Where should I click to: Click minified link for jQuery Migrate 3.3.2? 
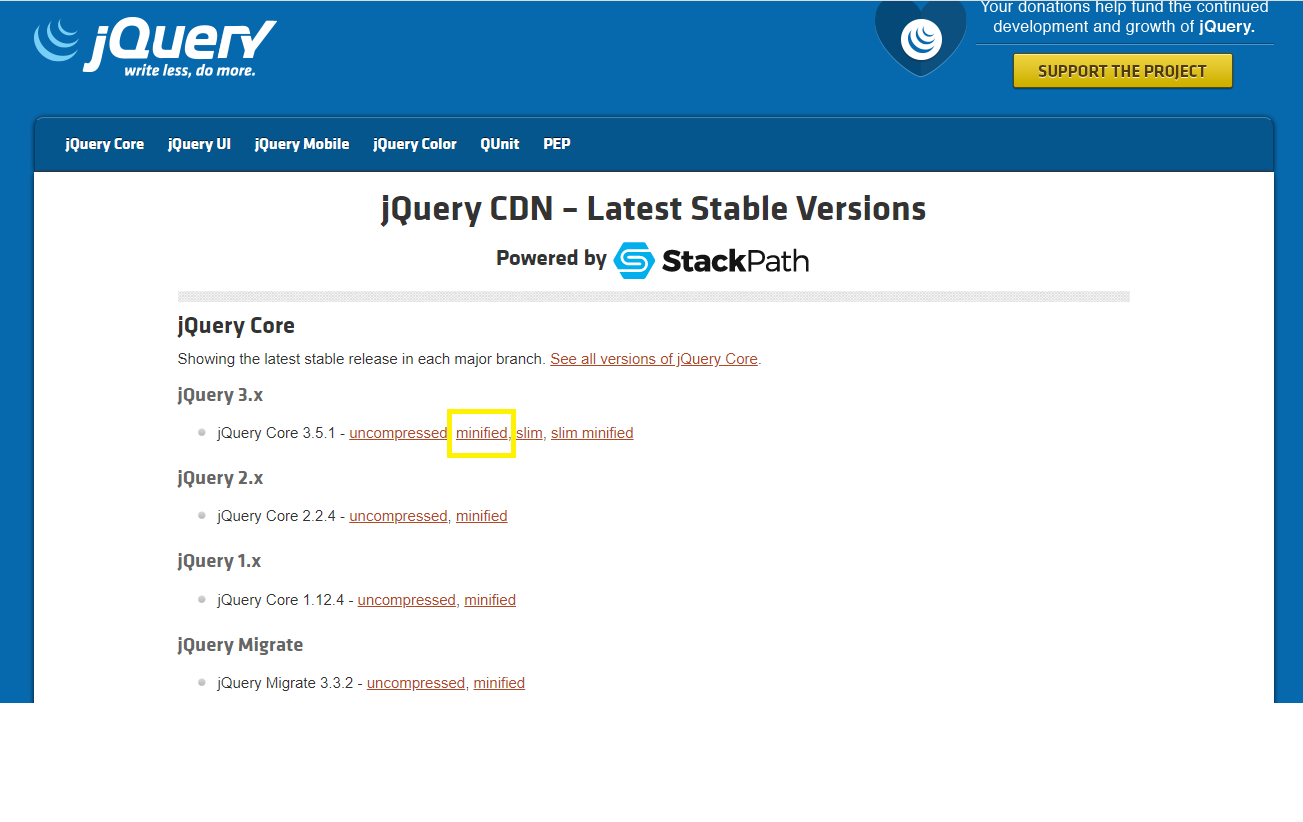tap(499, 683)
